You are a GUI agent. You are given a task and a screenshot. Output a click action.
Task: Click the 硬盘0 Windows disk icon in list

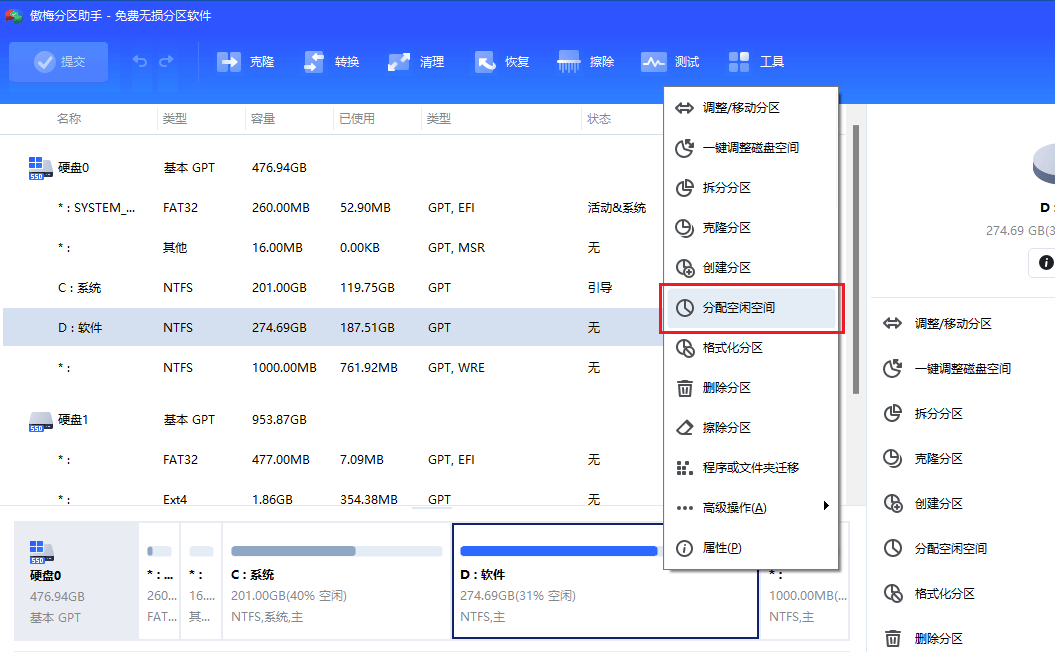(40, 168)
